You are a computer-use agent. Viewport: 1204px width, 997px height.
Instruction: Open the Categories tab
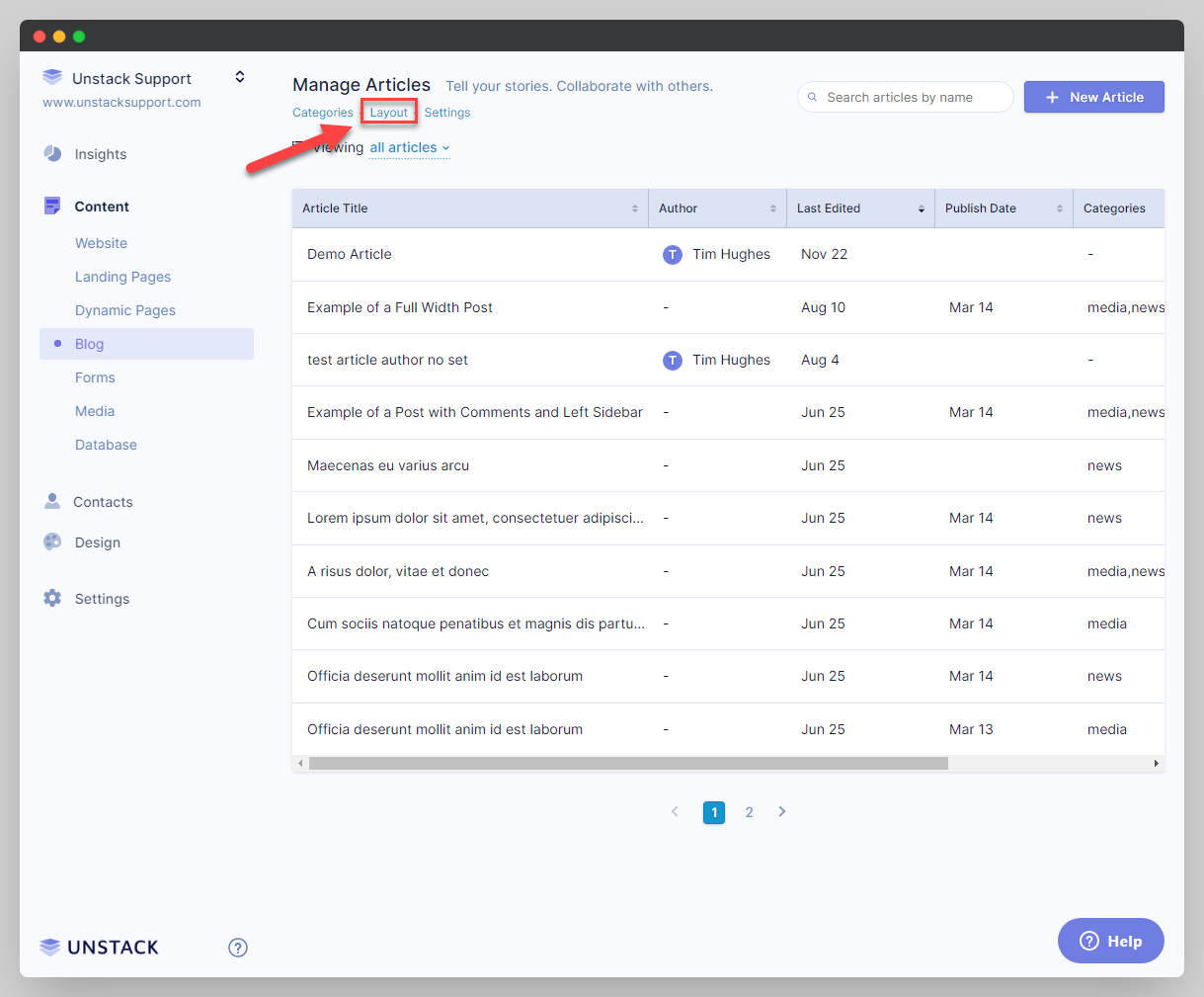point(322,113)
